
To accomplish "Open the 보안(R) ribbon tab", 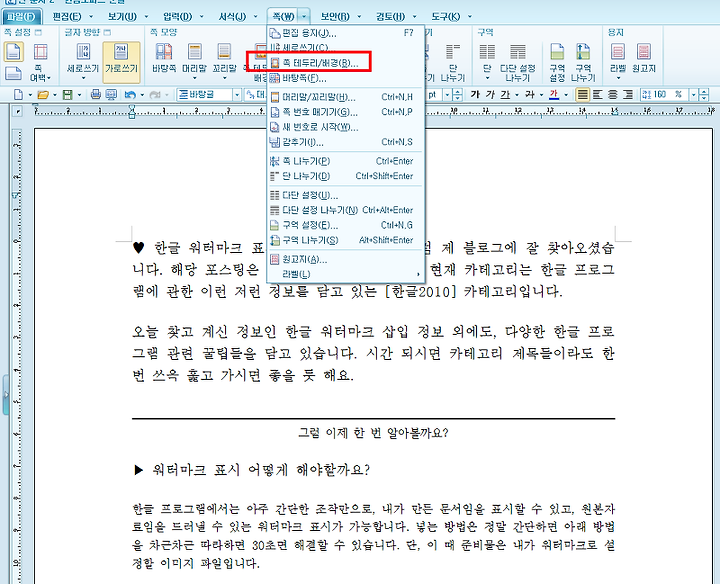I will click(335, 17).
